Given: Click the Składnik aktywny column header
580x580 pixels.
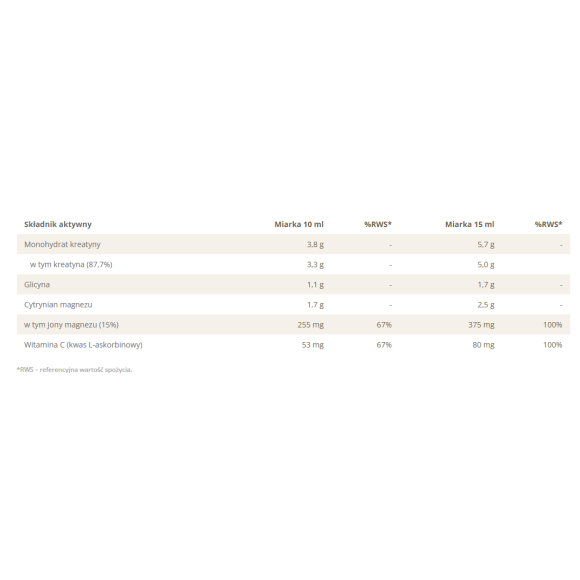Looking at the screenshot, I should coord(58,224).
